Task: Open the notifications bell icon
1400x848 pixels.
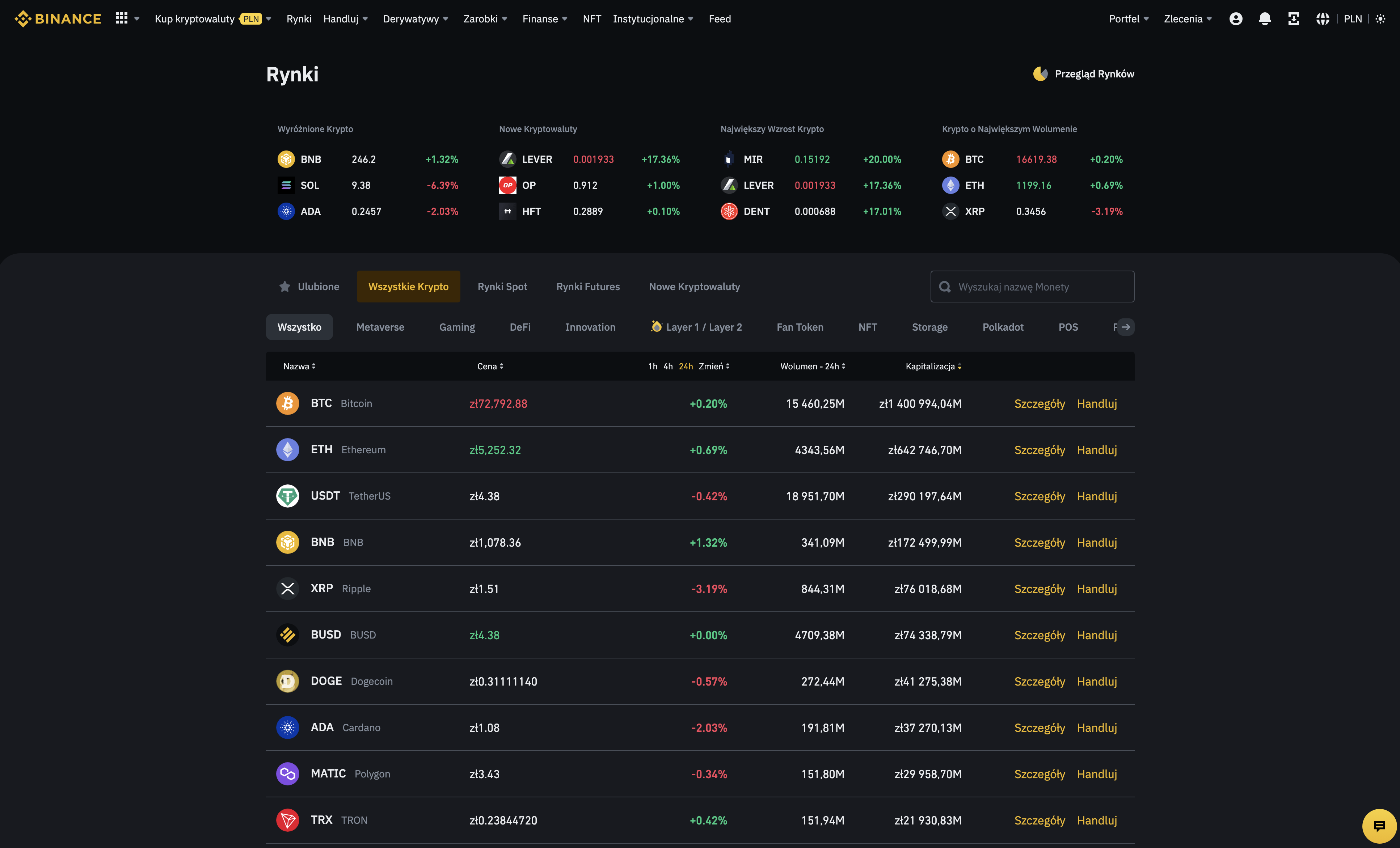Action: click(x=1264, y=19)
